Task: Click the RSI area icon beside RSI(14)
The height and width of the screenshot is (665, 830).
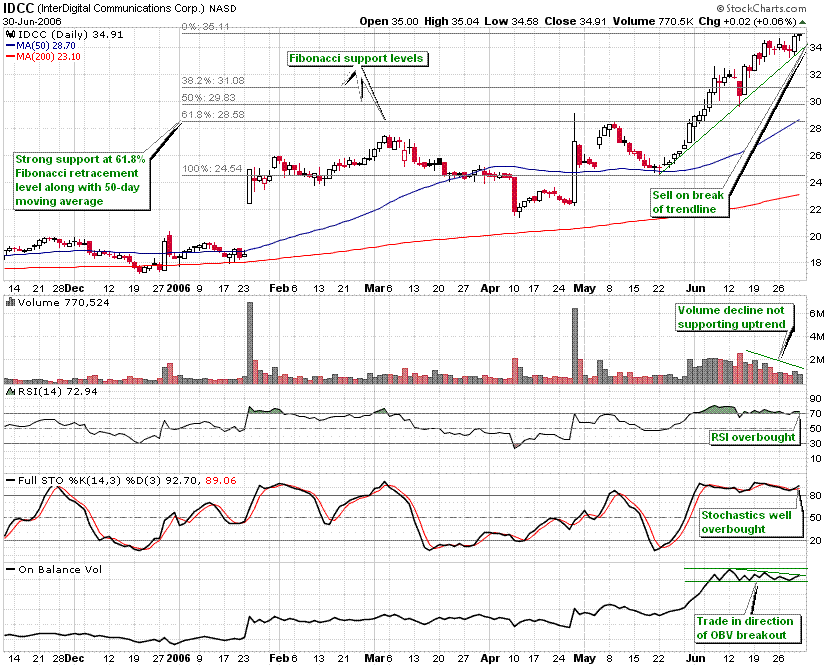Action: coord(11,391)
